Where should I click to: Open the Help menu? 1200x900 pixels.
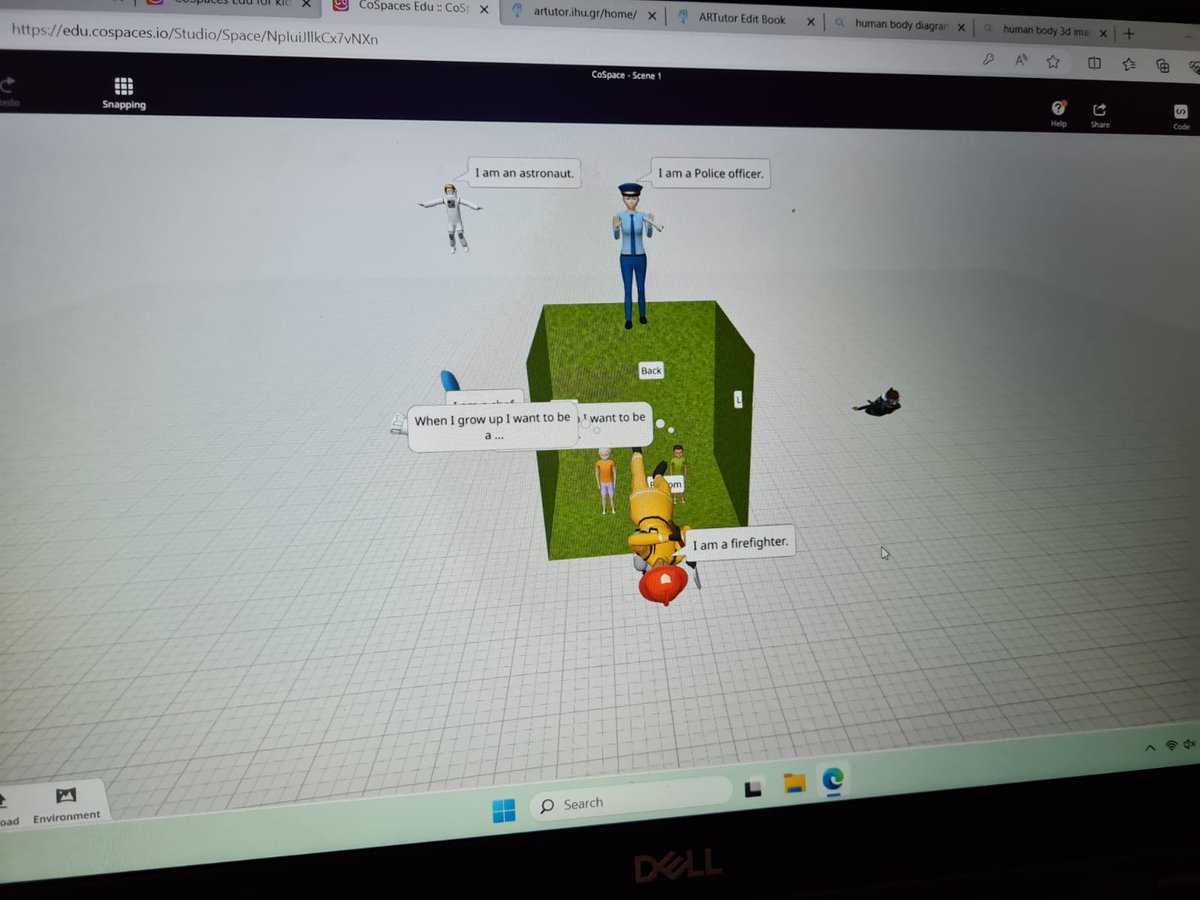pos(1058,114)
